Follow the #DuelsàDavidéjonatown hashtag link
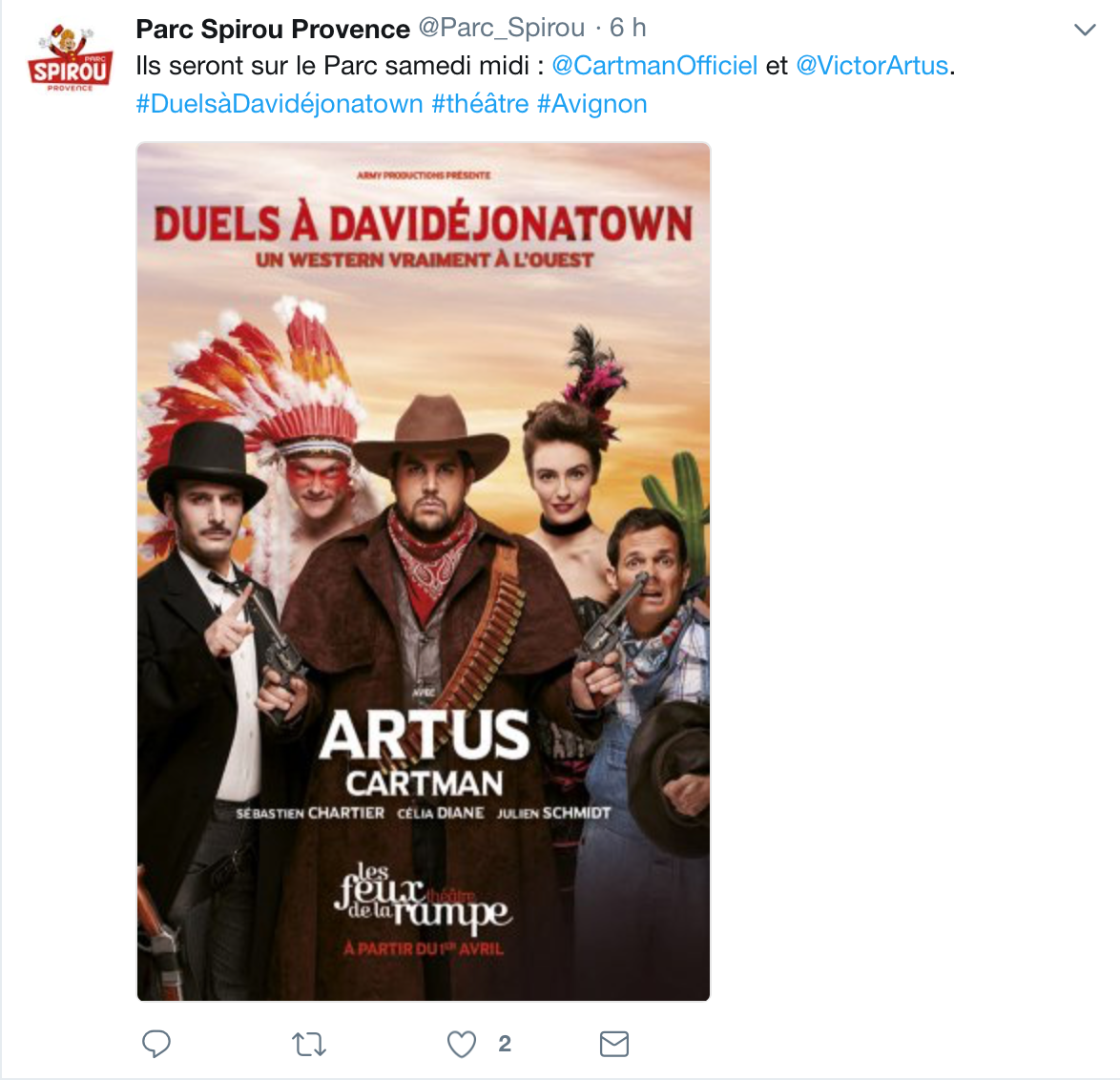This screenshot has width=1120, height=1080. [280, 104]
